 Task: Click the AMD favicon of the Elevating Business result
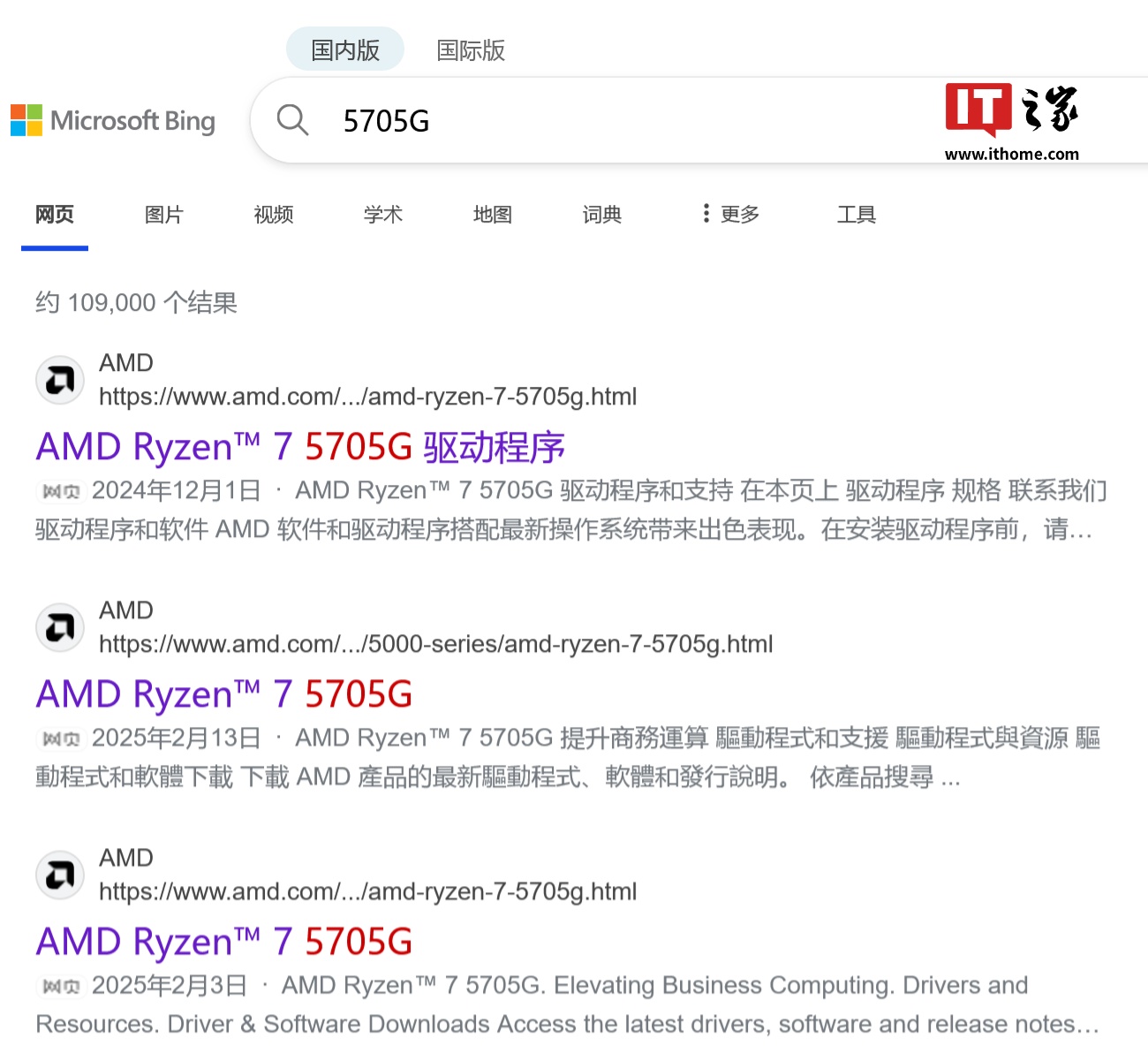59,874
